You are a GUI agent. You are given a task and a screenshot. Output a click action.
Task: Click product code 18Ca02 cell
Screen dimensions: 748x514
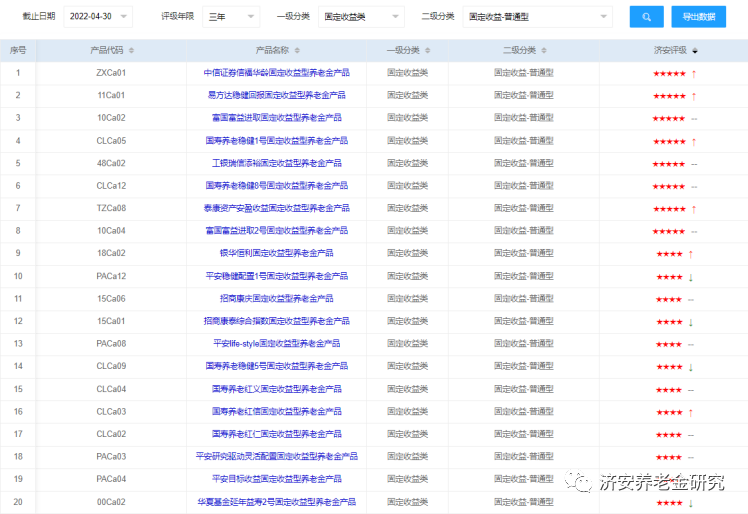(x=111, y=253)
